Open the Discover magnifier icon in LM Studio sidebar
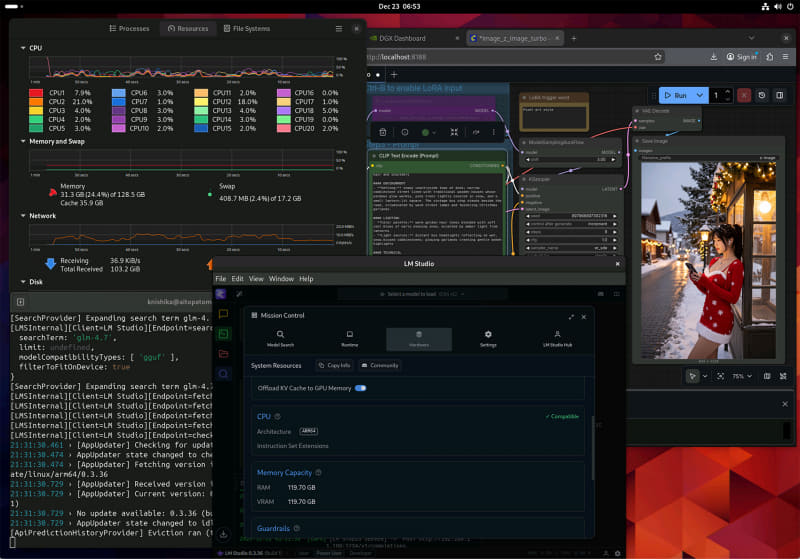This screenshot has width=800, height=559. [x=223, y=373]
